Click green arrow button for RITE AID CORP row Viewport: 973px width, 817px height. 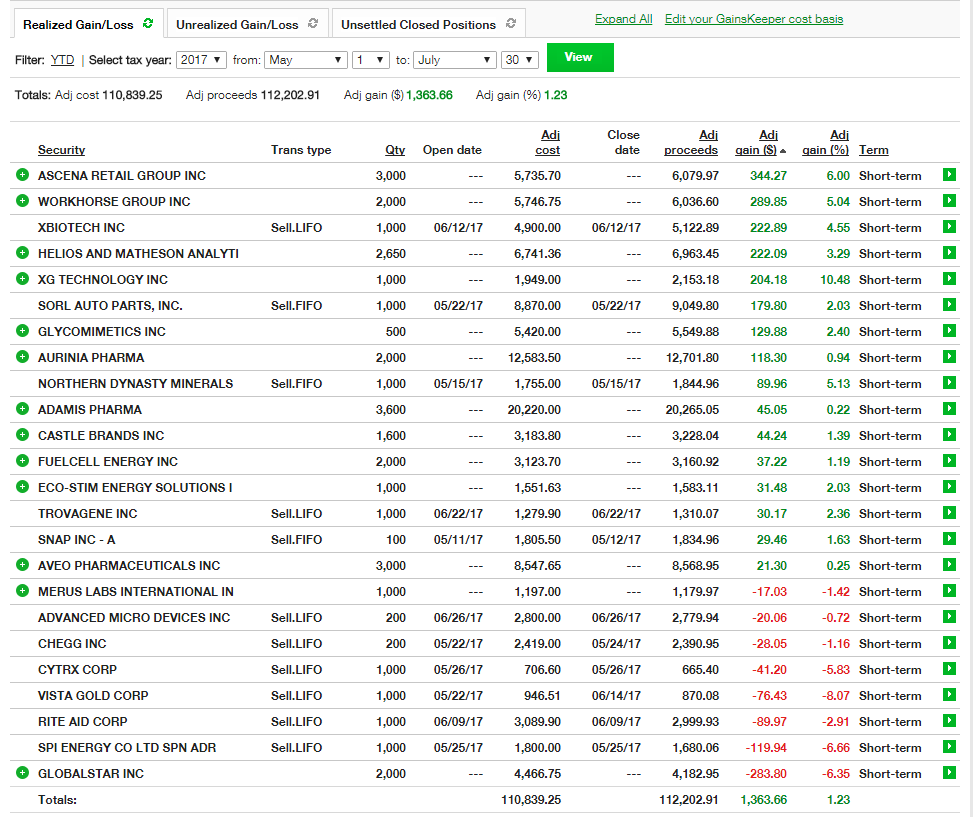[949, 721]
